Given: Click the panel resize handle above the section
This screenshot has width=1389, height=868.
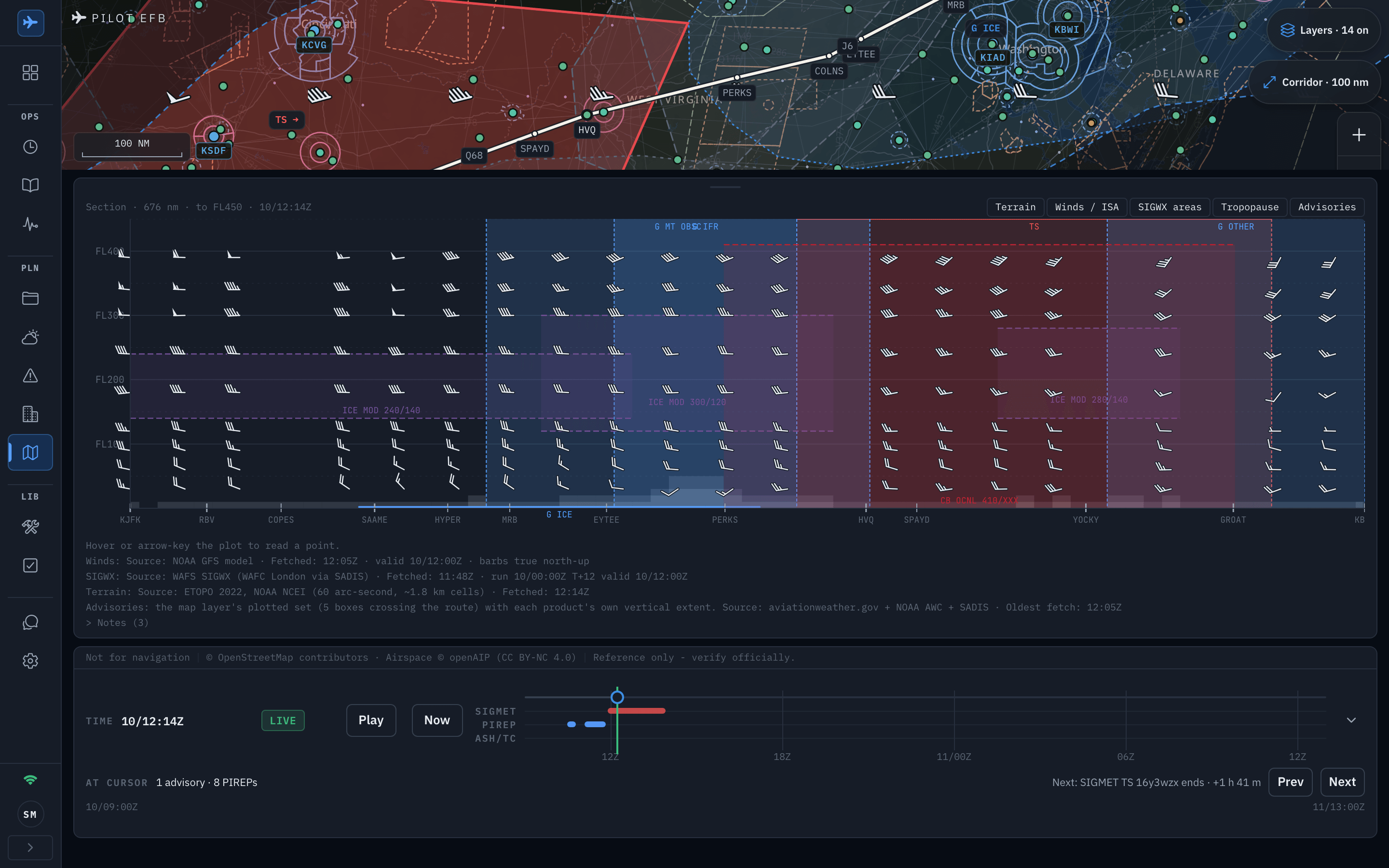Looking at the screenshot, I should click(725, 187).
